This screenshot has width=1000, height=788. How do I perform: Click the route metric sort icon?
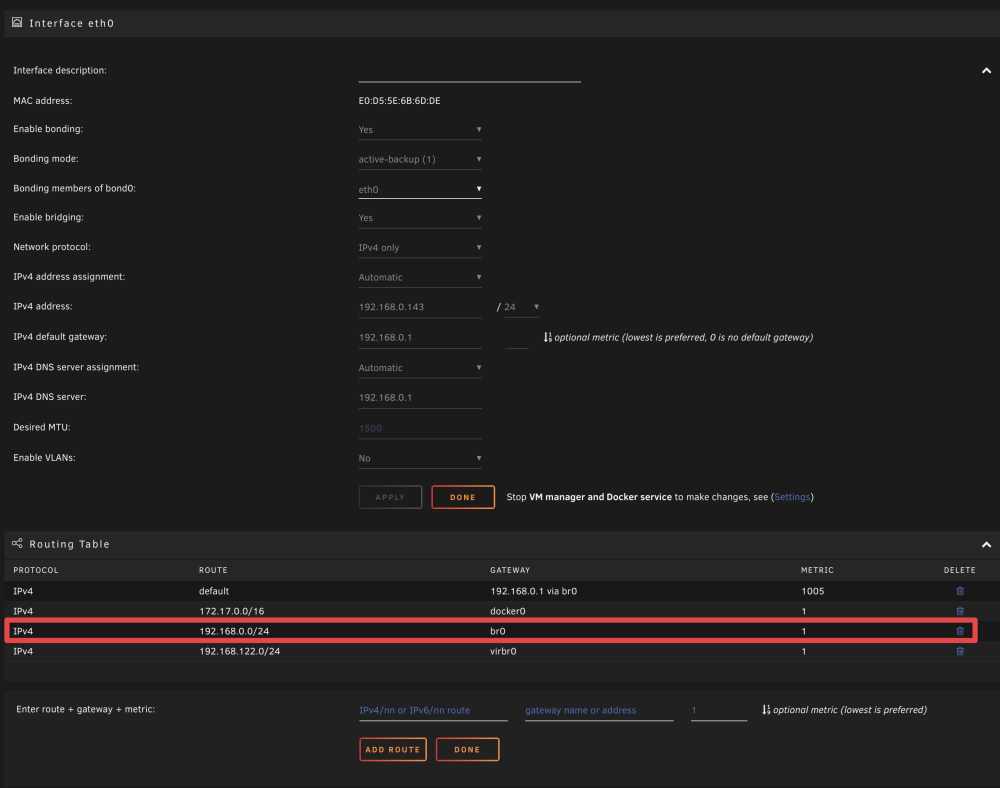766,710
